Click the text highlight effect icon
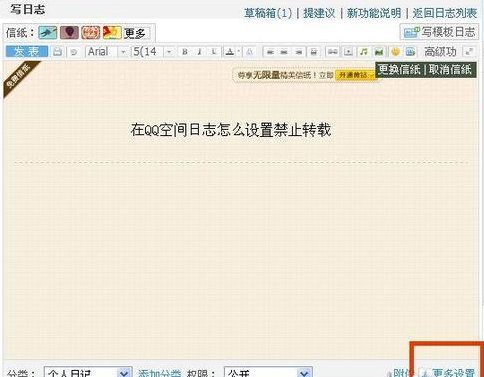This screenshot has width=484, height=377. 250,52
